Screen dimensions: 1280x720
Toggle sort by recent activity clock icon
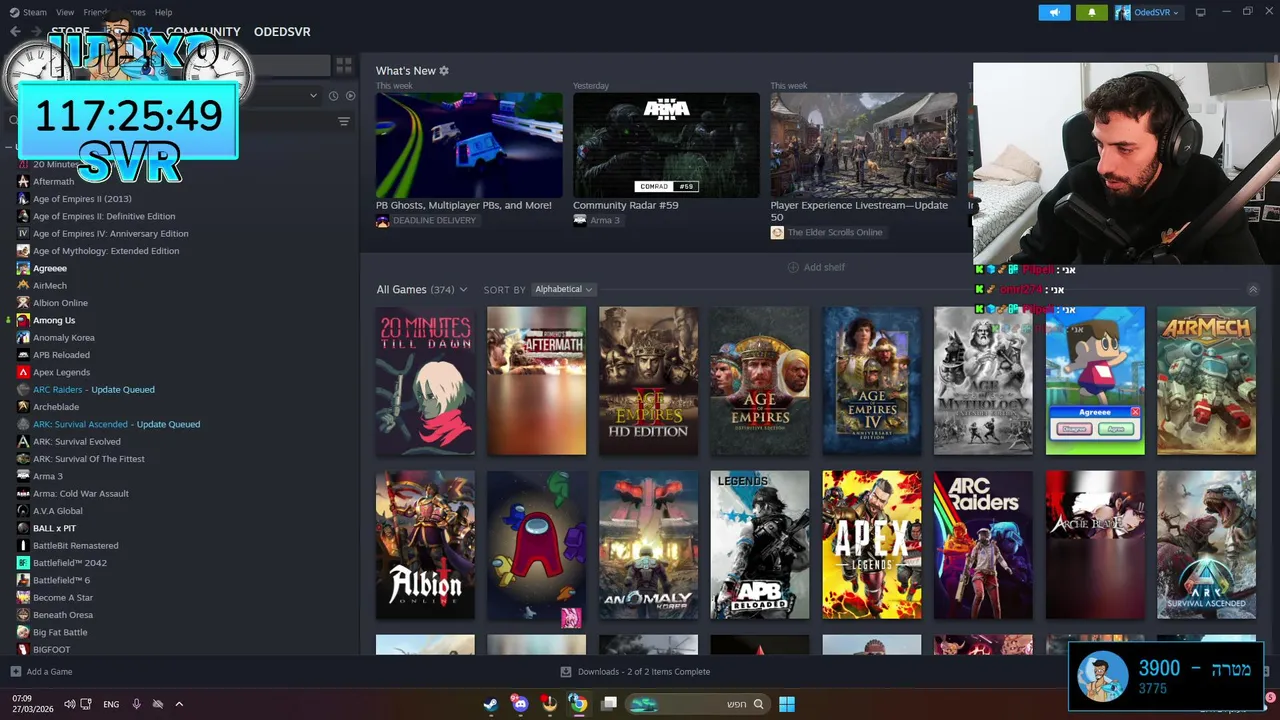333,96
